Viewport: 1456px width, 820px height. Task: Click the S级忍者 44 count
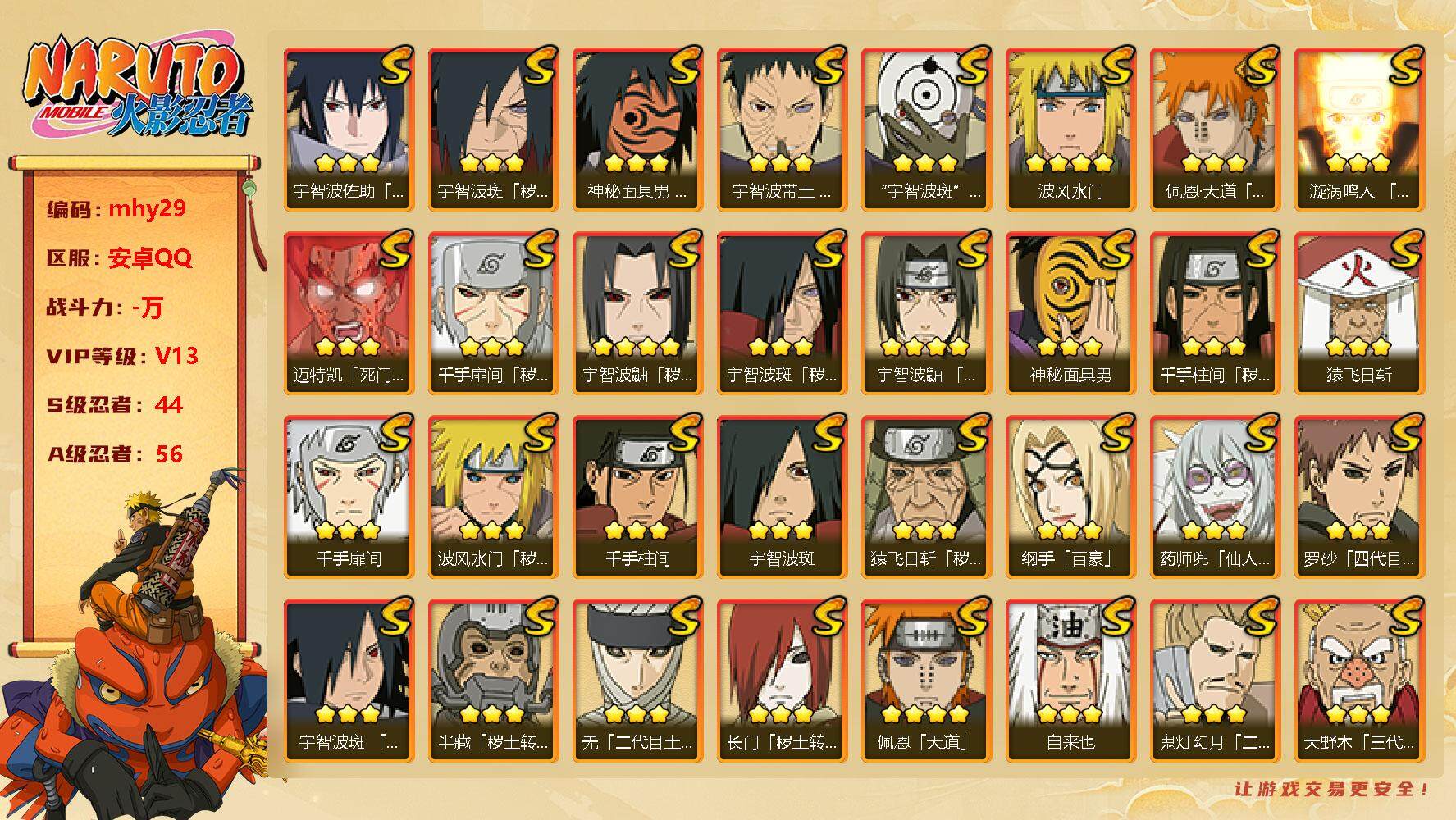point(115,405)
